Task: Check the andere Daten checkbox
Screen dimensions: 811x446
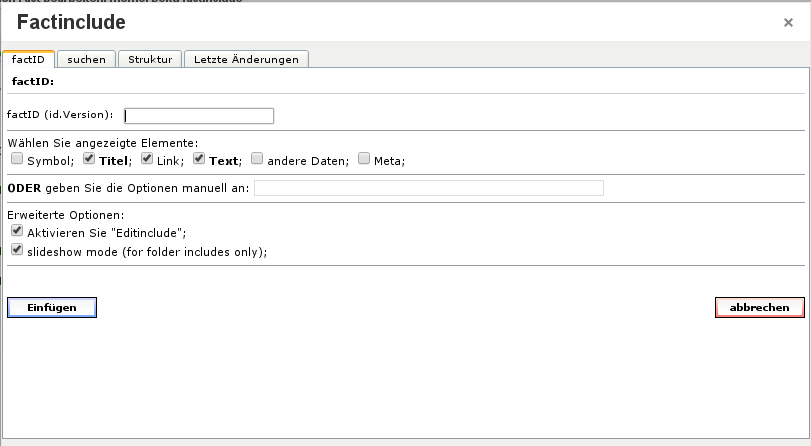Action: (x=257, y=158)
